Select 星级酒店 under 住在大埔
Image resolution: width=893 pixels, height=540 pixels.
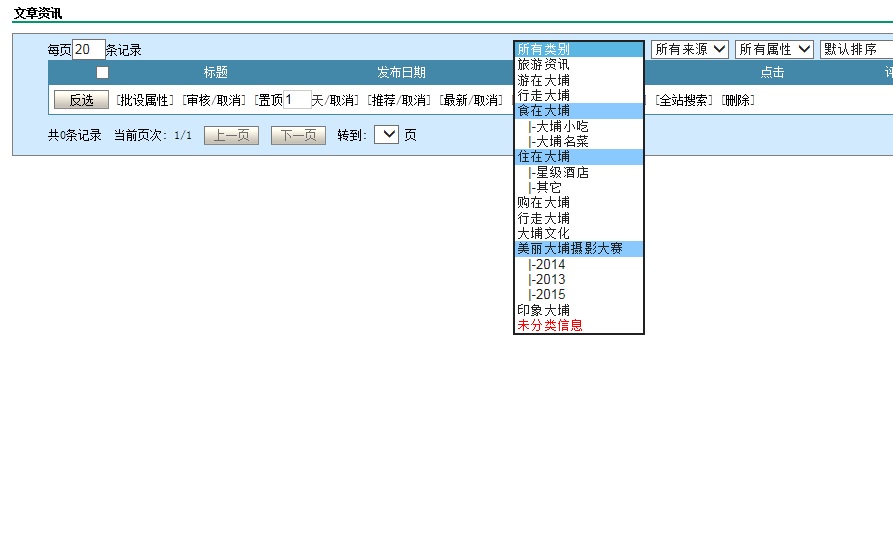click(561, 172)
